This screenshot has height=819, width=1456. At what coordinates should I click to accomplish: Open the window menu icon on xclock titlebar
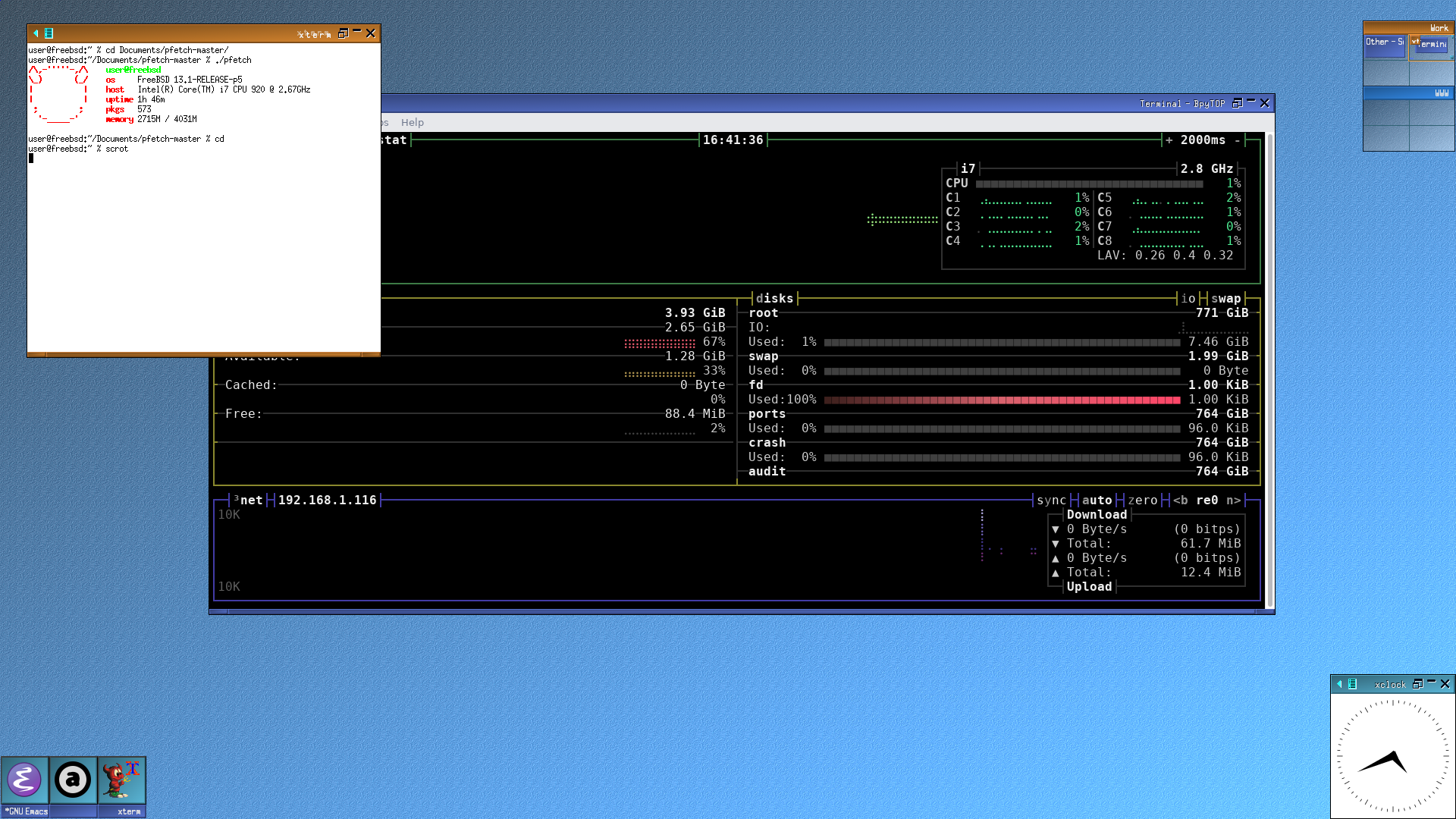tap(1352, 684)
